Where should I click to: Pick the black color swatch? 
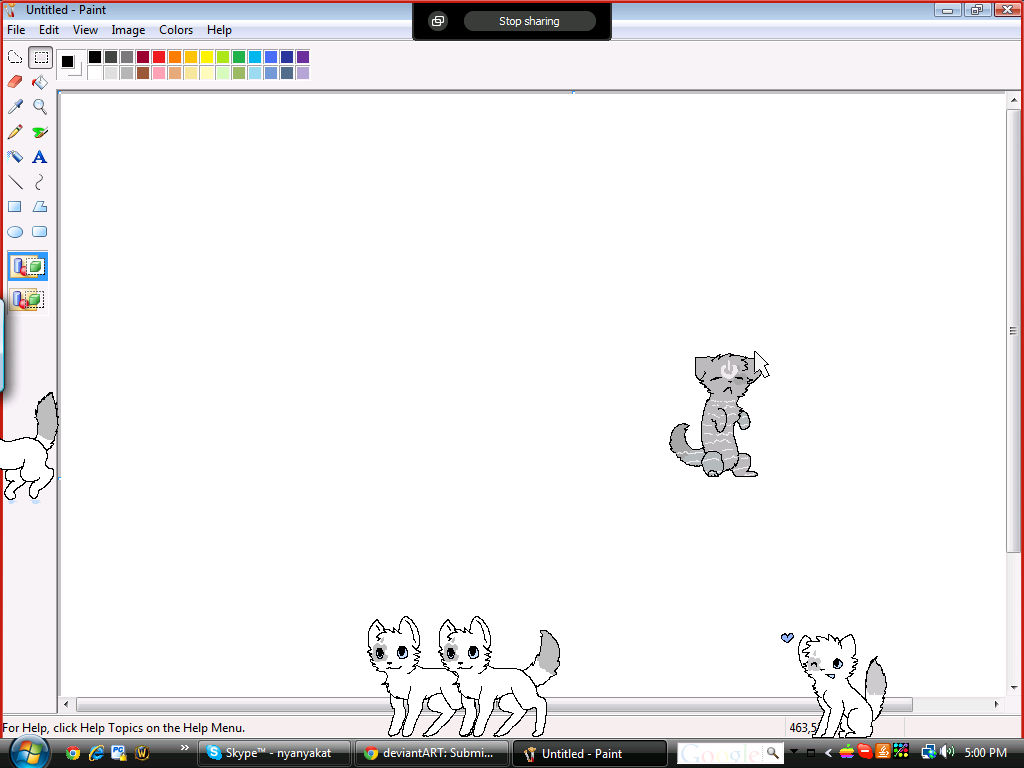pyautogui.click(x=95, y=57)
